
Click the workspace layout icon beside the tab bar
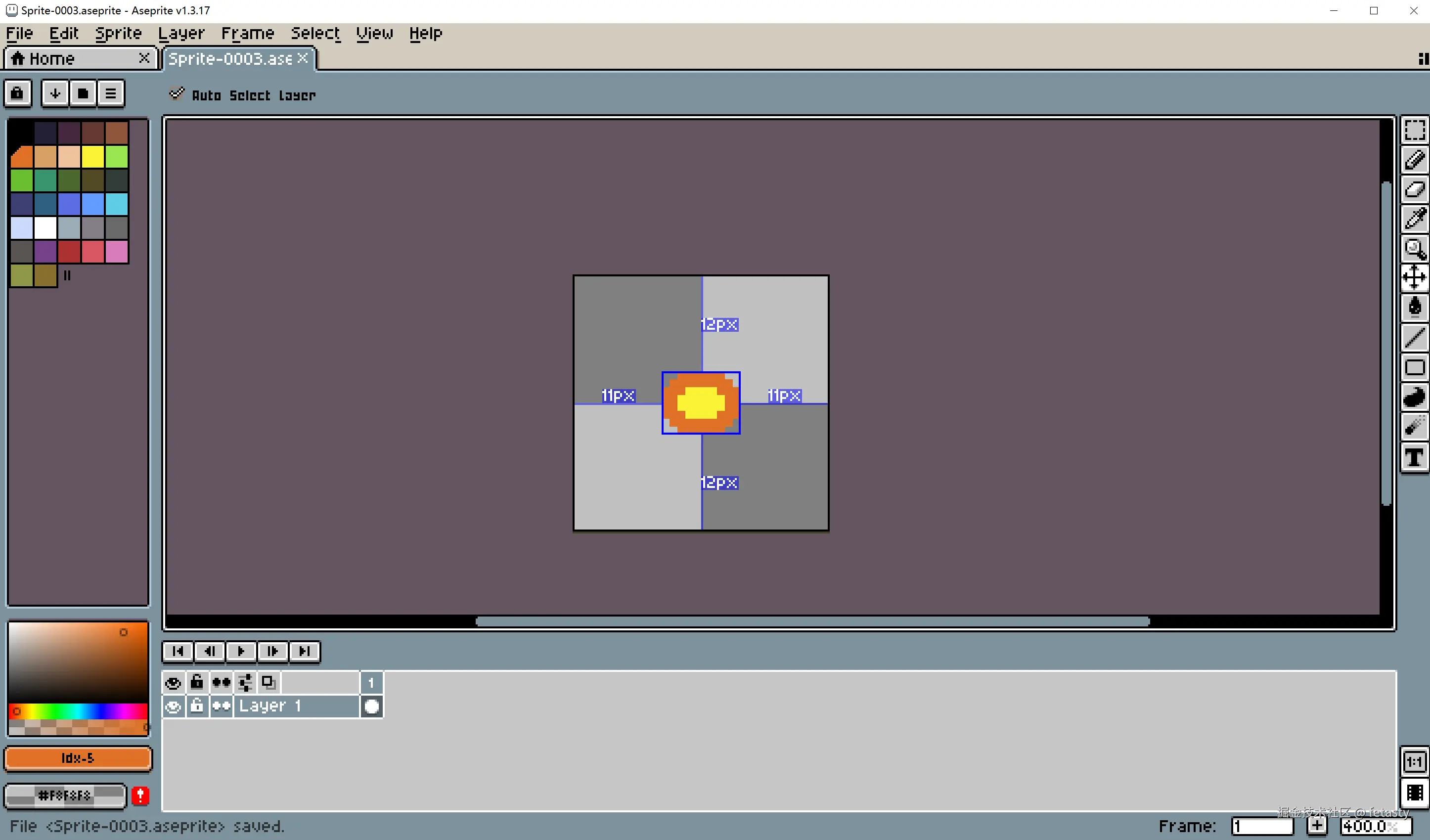coord(1423,58)
